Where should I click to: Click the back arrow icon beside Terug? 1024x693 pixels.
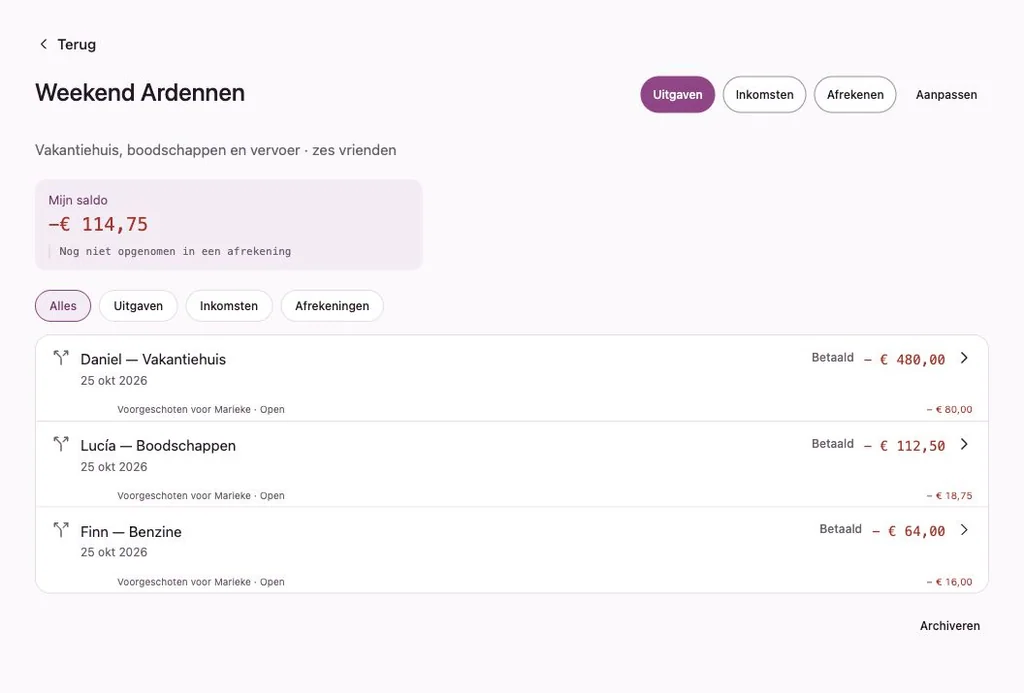tap(43, 44)
